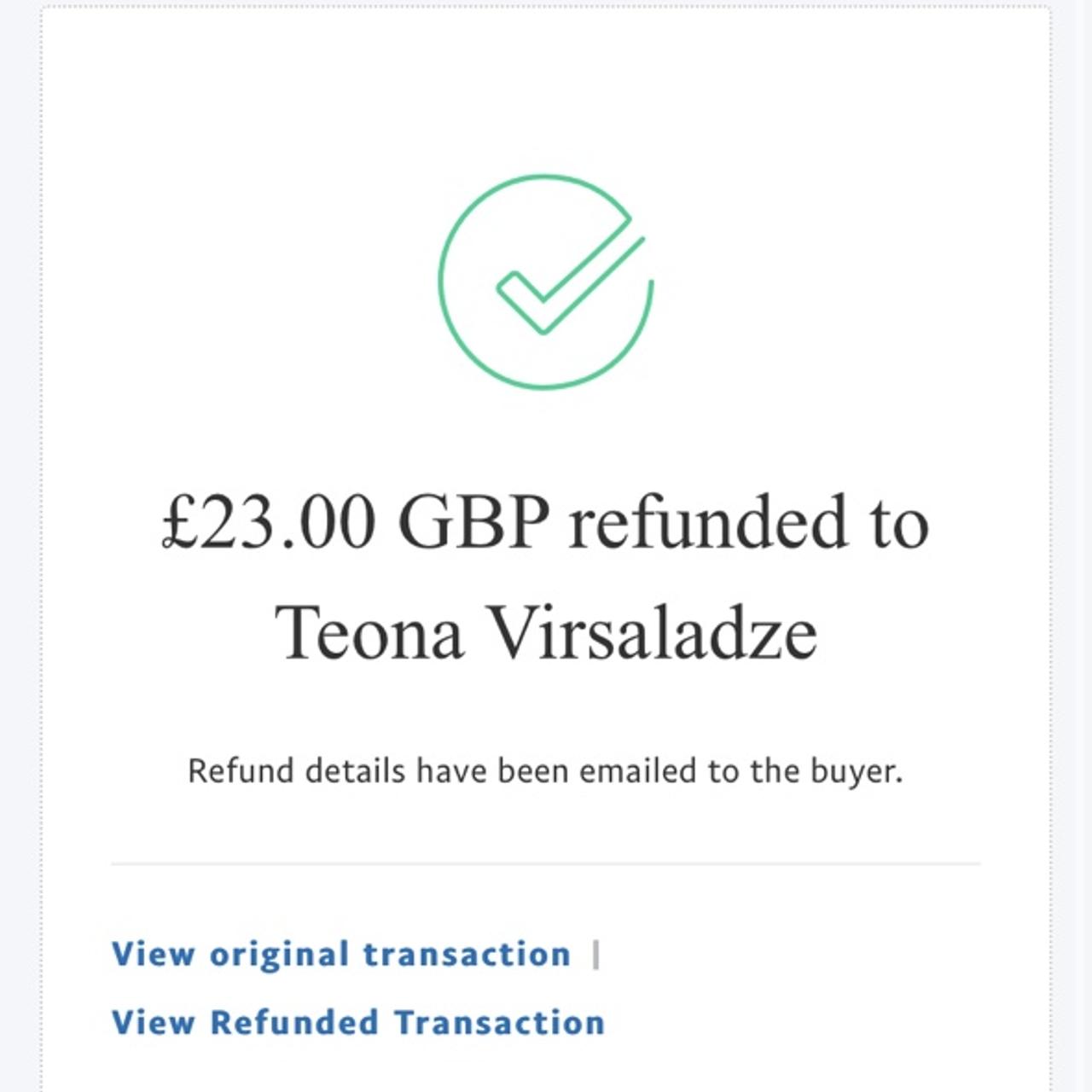Click the recipient name Teona Virsaladze
This screenshot has height=1092, width=1092.
pos(546,633)
